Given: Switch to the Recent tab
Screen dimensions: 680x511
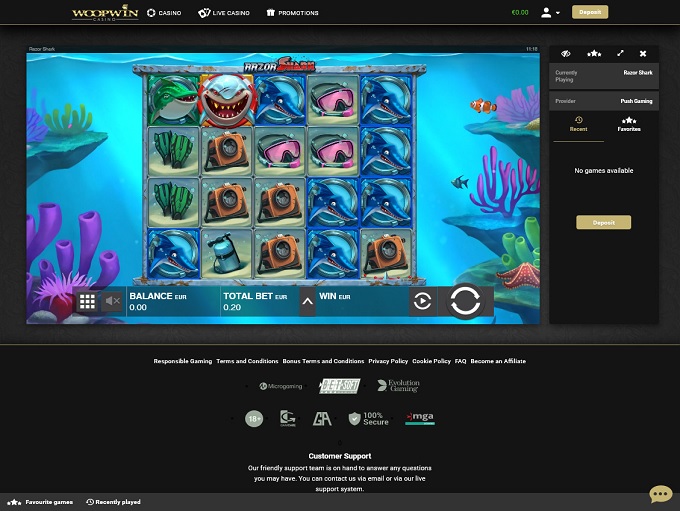Looking at the screenshot, I should coord(578,124).
